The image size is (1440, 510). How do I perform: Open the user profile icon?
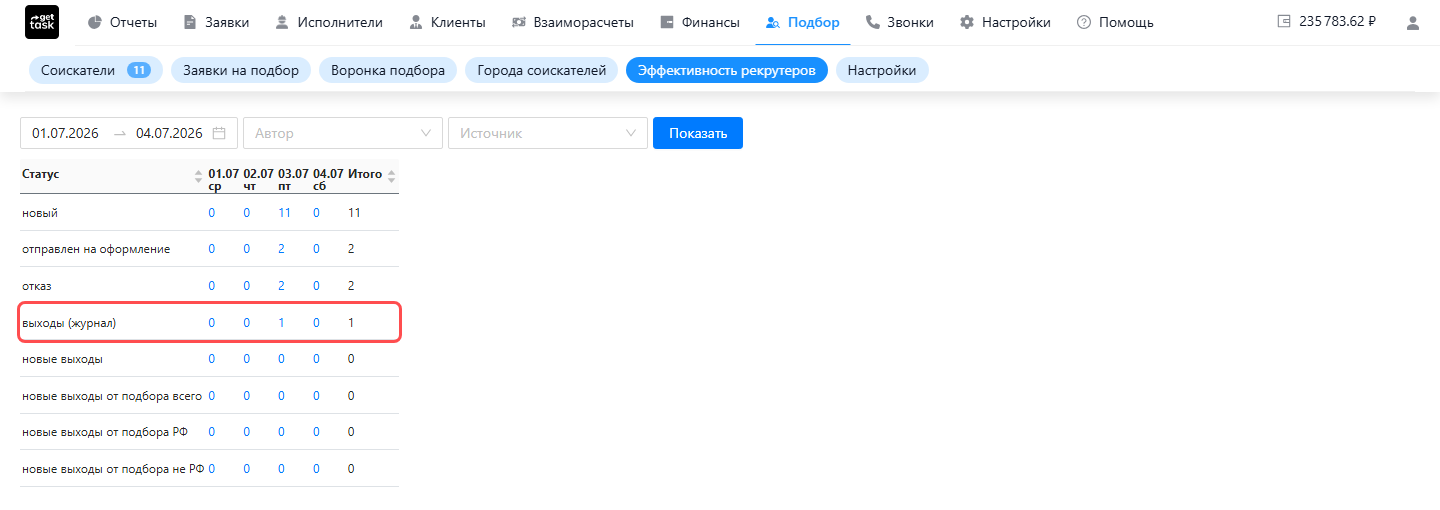[x=1413, y=22]
